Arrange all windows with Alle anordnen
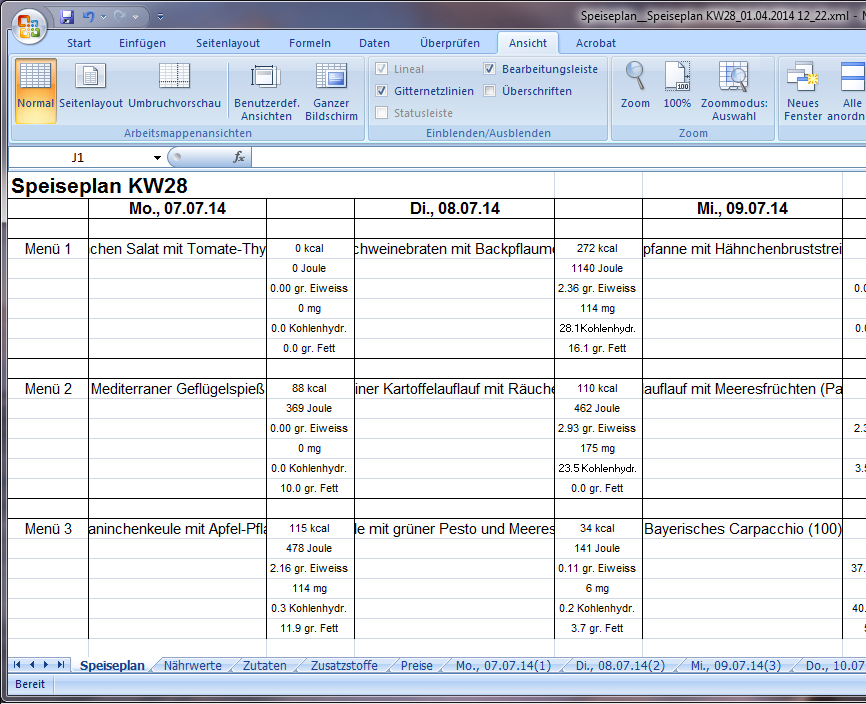866x704 pixels. 848,91
